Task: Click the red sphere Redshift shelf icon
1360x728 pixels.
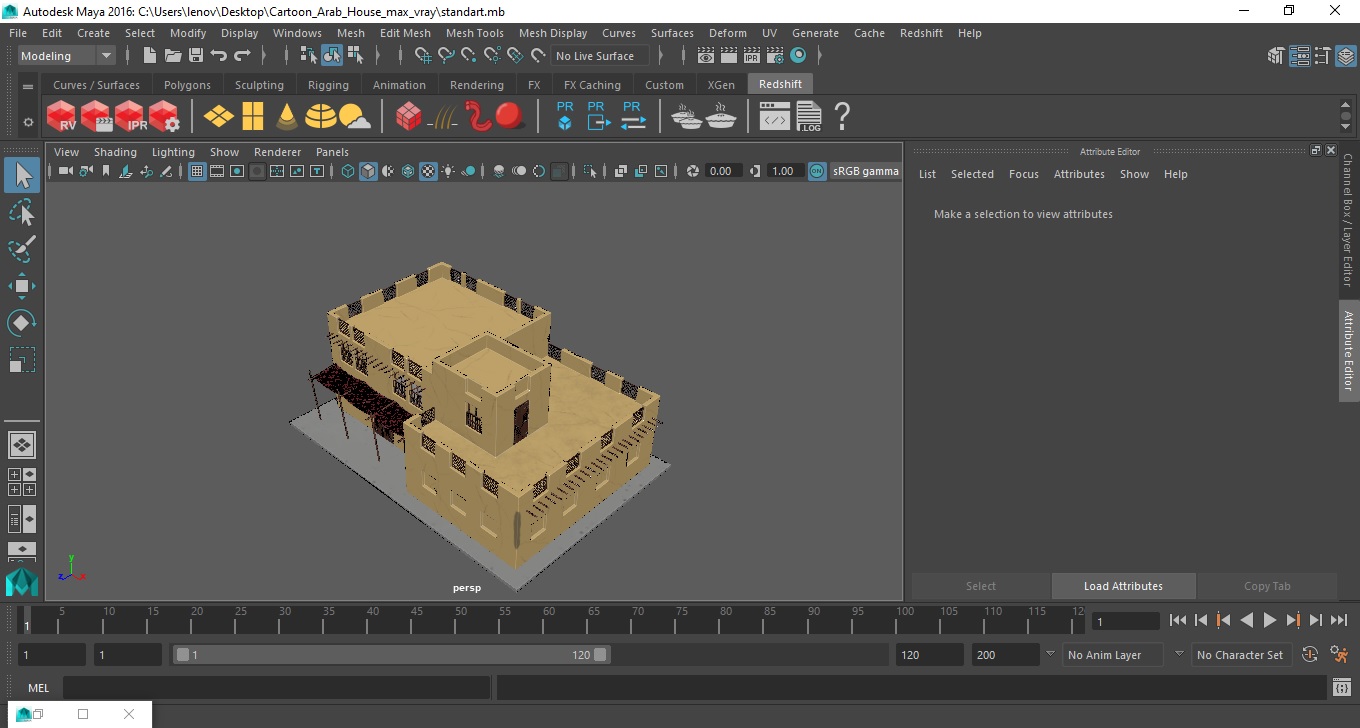Action: (x=510, y=116)
